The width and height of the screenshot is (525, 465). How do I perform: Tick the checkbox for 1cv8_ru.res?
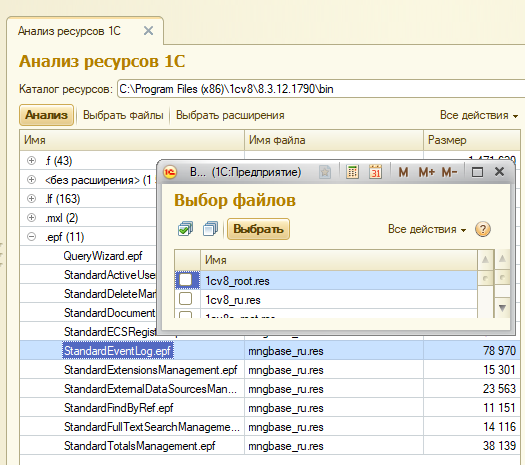186,299
